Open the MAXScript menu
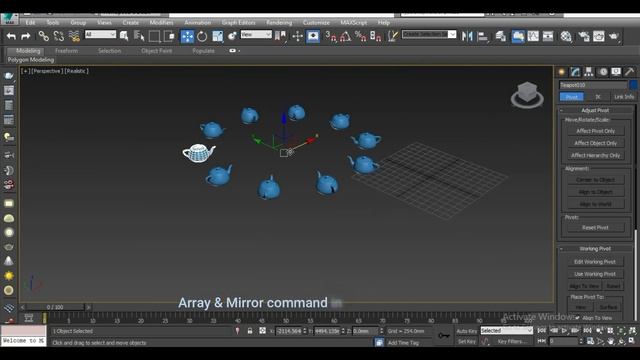Screen dimensions: 640x360 353,22
